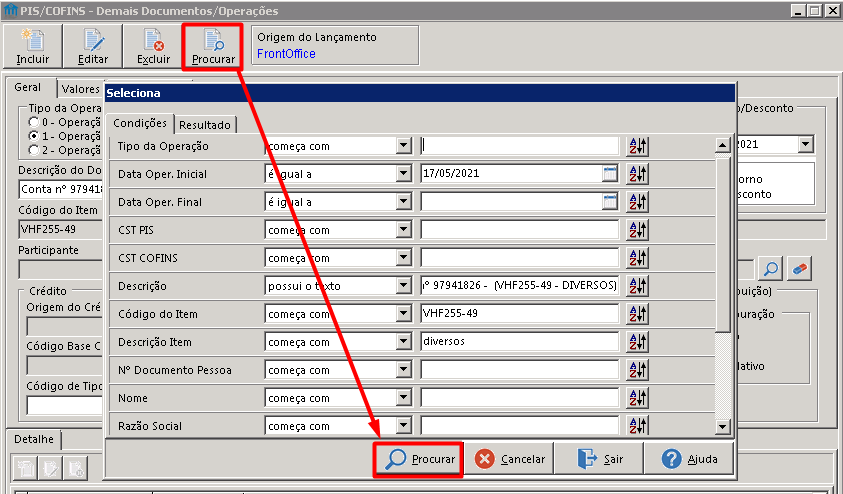Click the CST COFINS value field
843x494 pixels.
520,257
